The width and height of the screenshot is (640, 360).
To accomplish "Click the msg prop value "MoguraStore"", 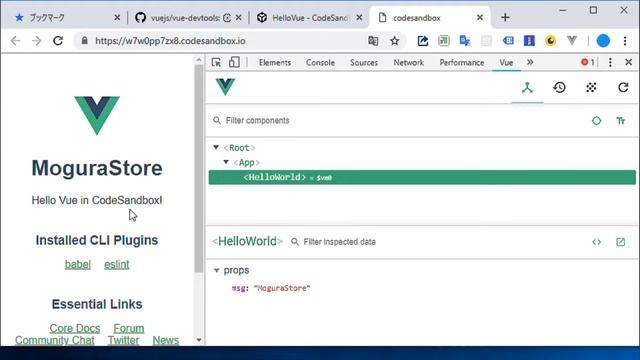I will pos(282,288).
